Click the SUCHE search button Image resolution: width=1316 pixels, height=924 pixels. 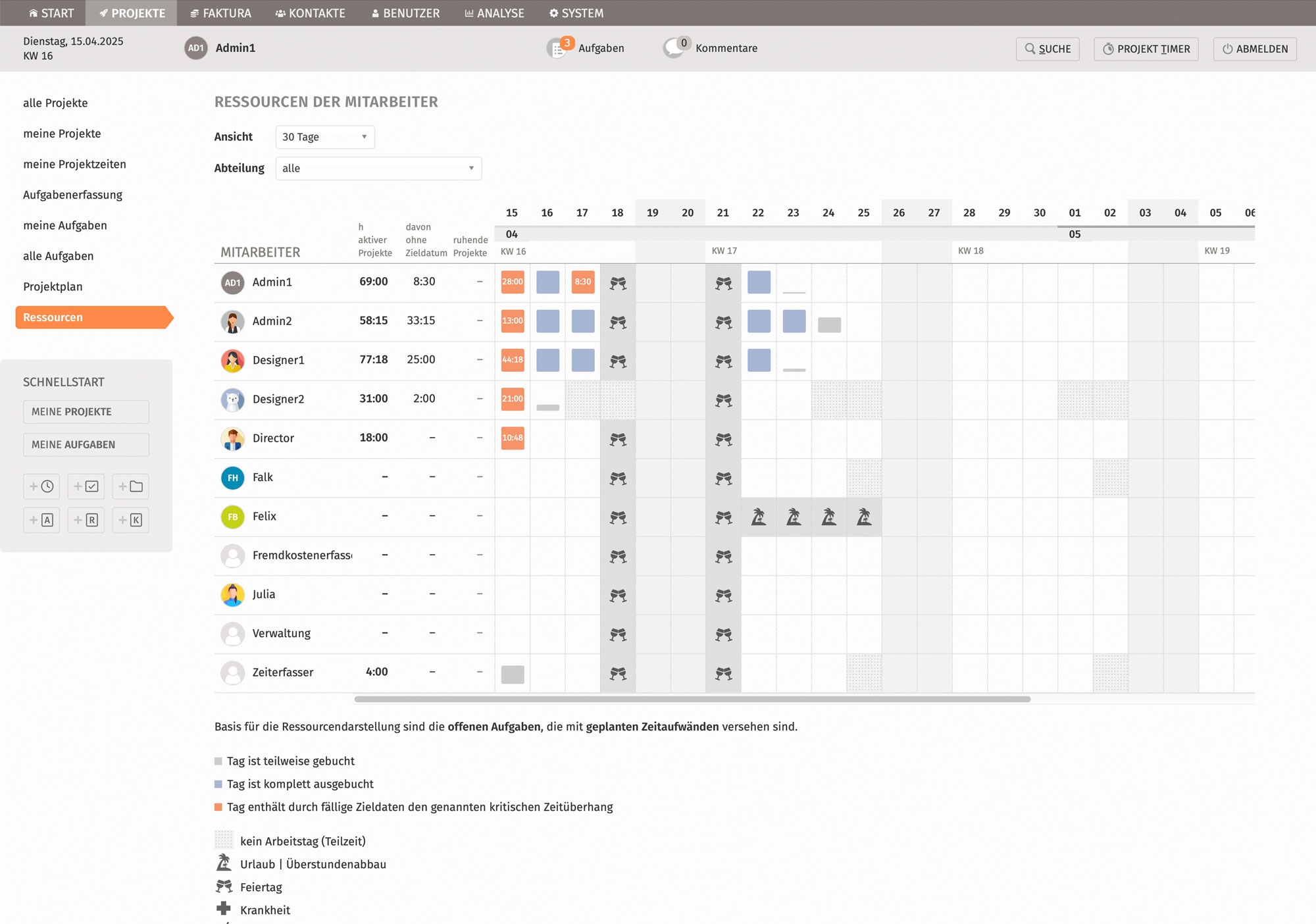point(1048,49)
